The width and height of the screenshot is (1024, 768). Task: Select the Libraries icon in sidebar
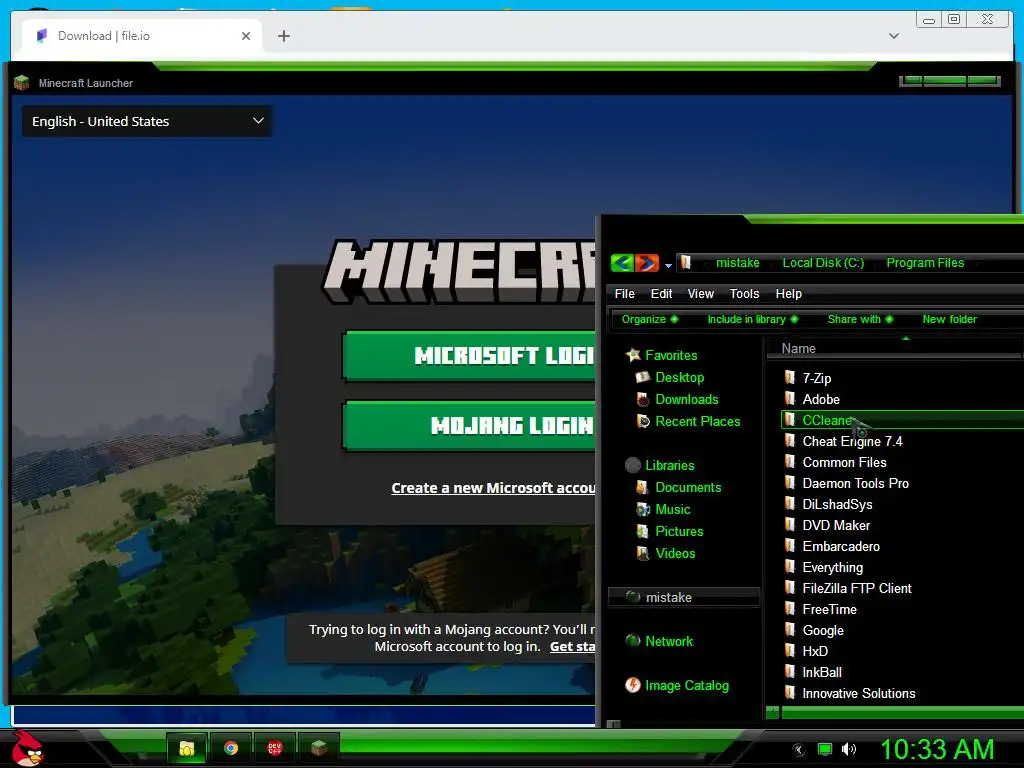633,465
